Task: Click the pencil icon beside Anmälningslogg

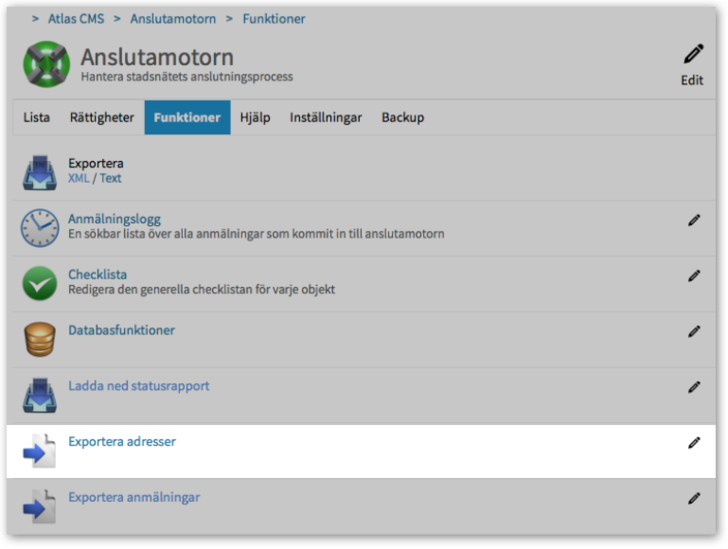Action: [694, 220]
